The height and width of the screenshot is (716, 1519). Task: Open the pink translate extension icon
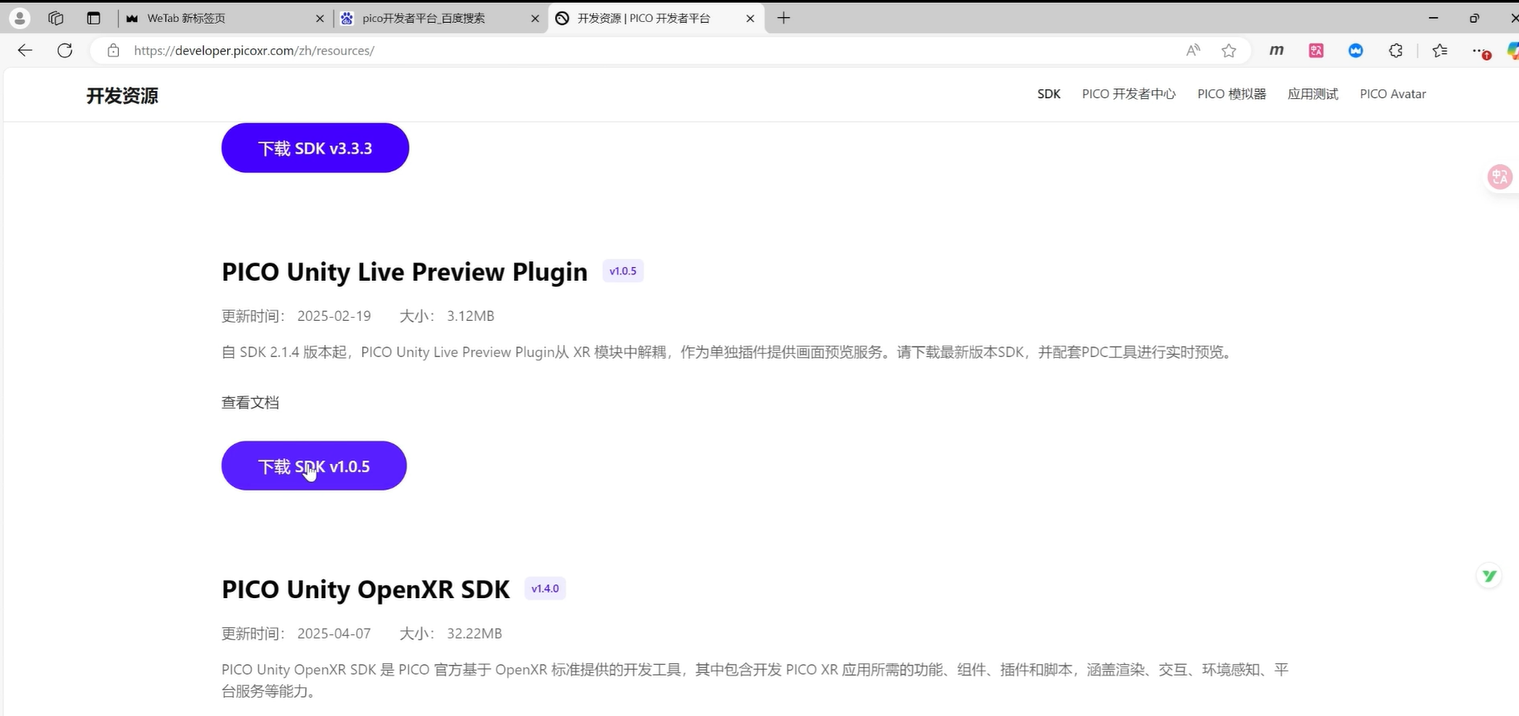coord(1316,50)
